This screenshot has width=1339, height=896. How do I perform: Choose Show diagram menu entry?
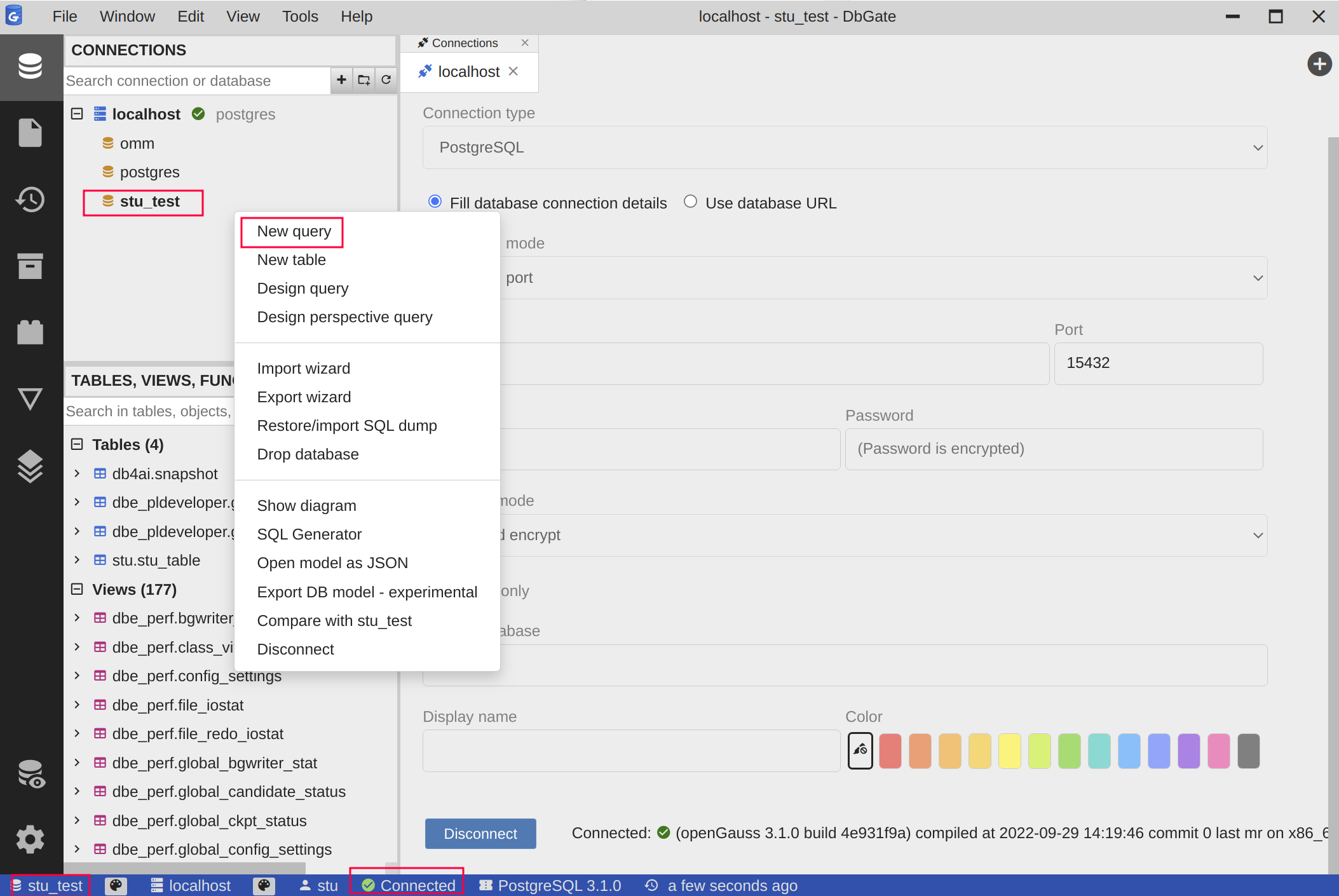[x=367, y=506]
